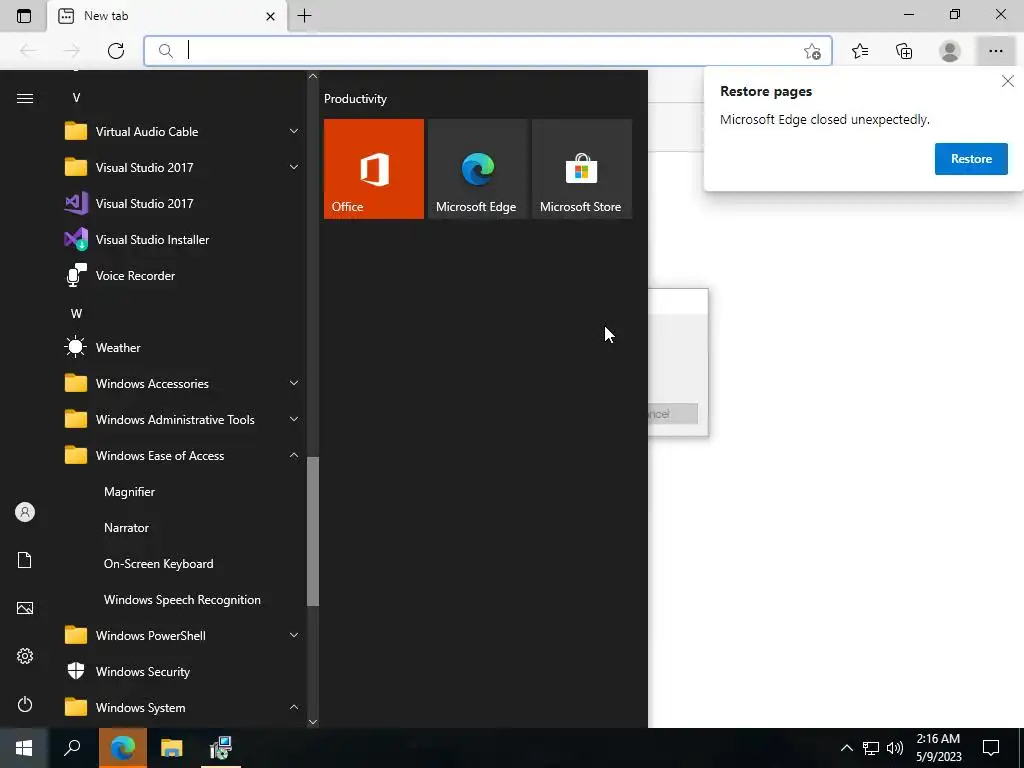Open Pictures from the Start sidebar
1024x768 pixels.
click(x=25, y=608)
